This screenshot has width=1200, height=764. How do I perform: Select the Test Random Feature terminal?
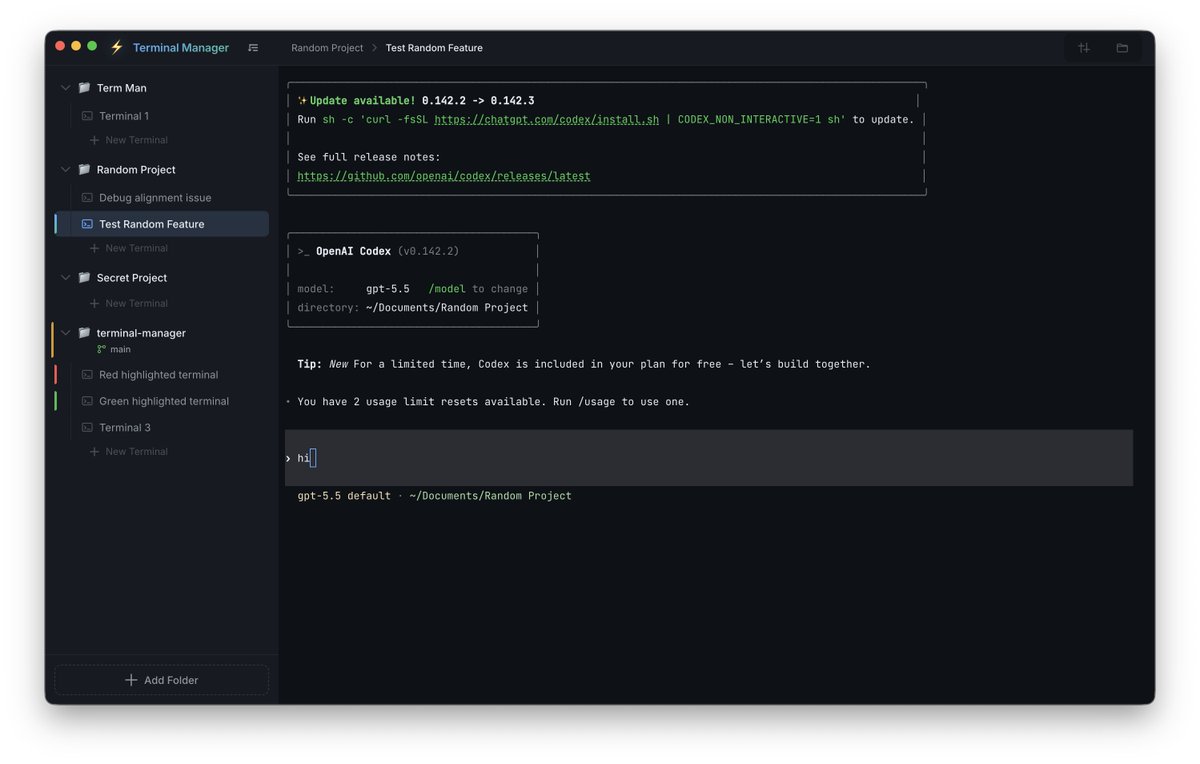pos(162,224)
